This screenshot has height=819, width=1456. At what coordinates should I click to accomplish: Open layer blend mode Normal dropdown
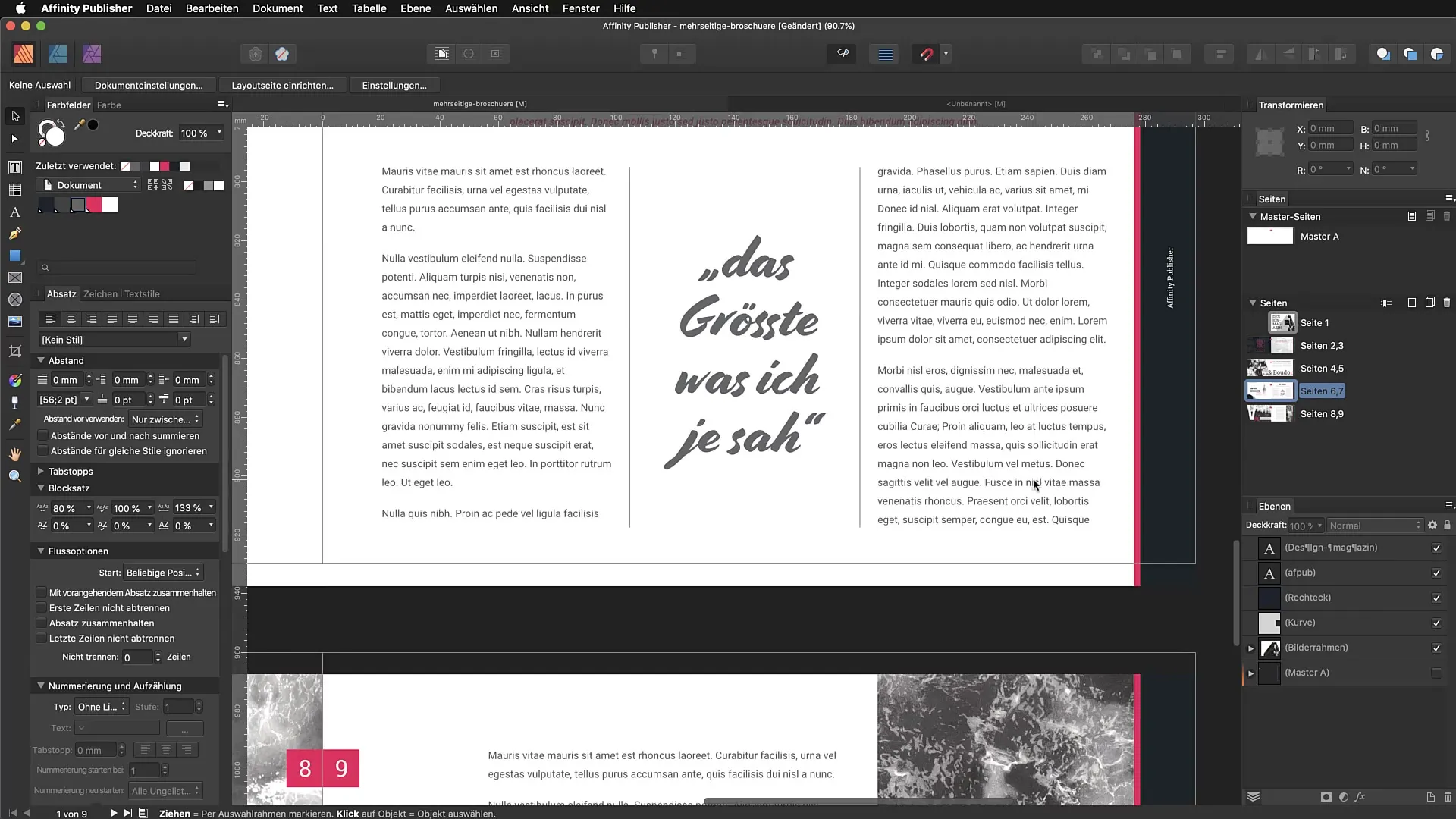(1374, 526)
